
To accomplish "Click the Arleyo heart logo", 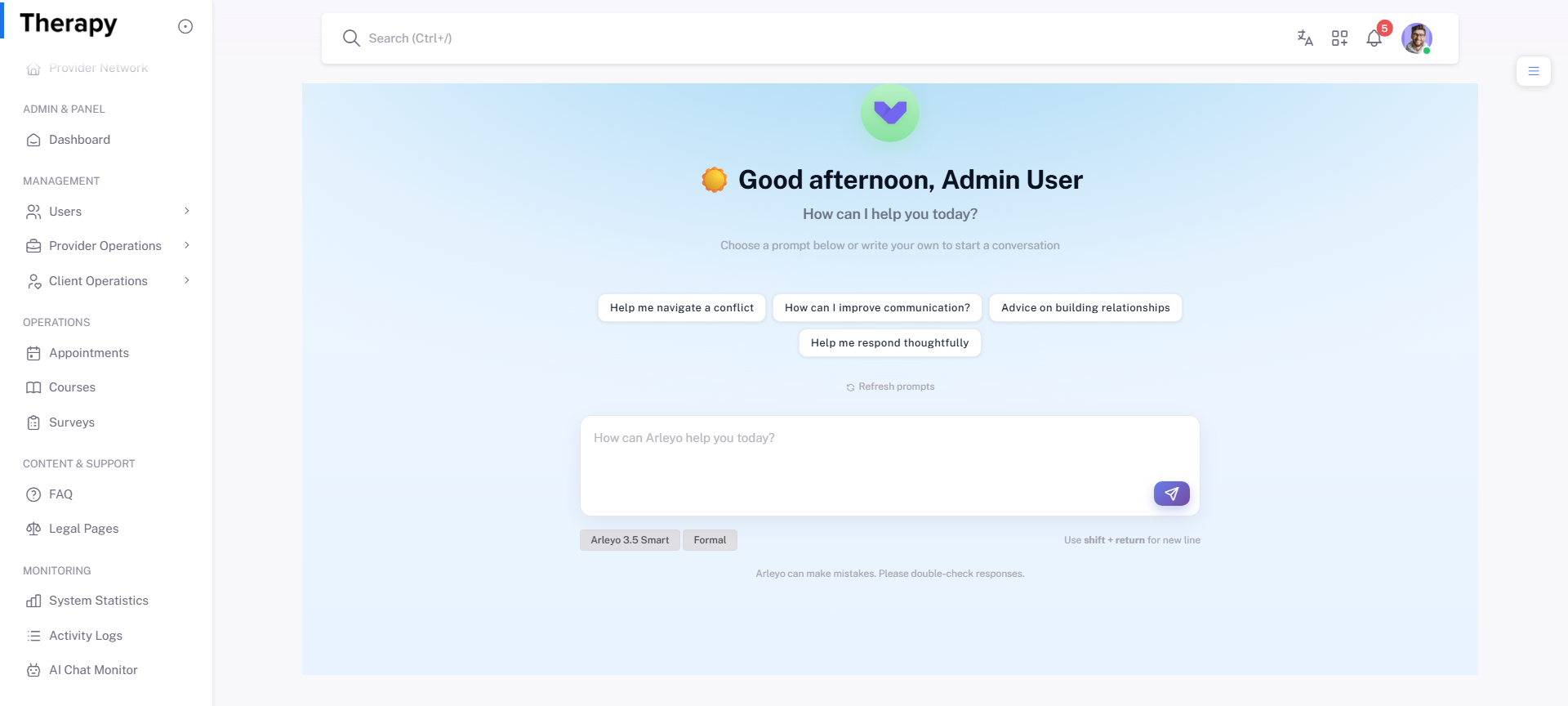I will tap(890, 113).
